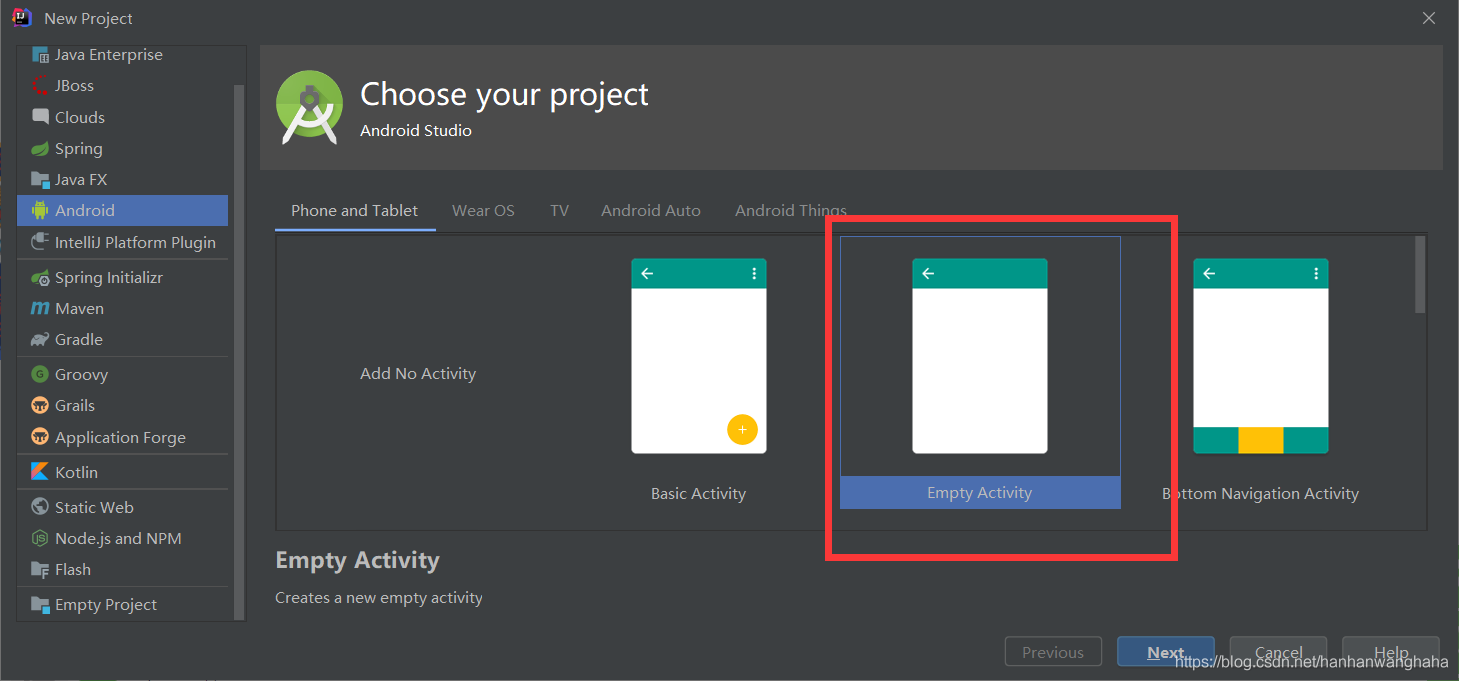Click the 'Bottom Navigation Activity' caption
Image resolution: width=1459 pixels, height=681 pixels.
click(1261, 494)
